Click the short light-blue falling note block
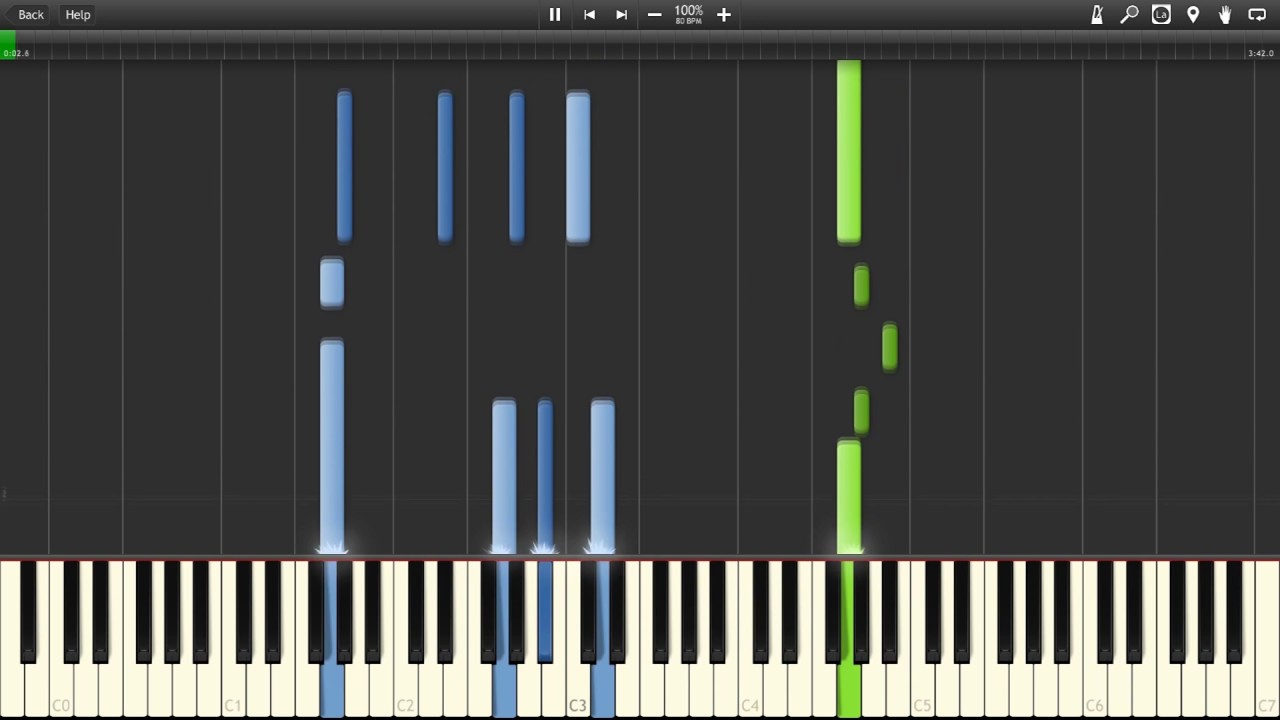 pos(332,283)
